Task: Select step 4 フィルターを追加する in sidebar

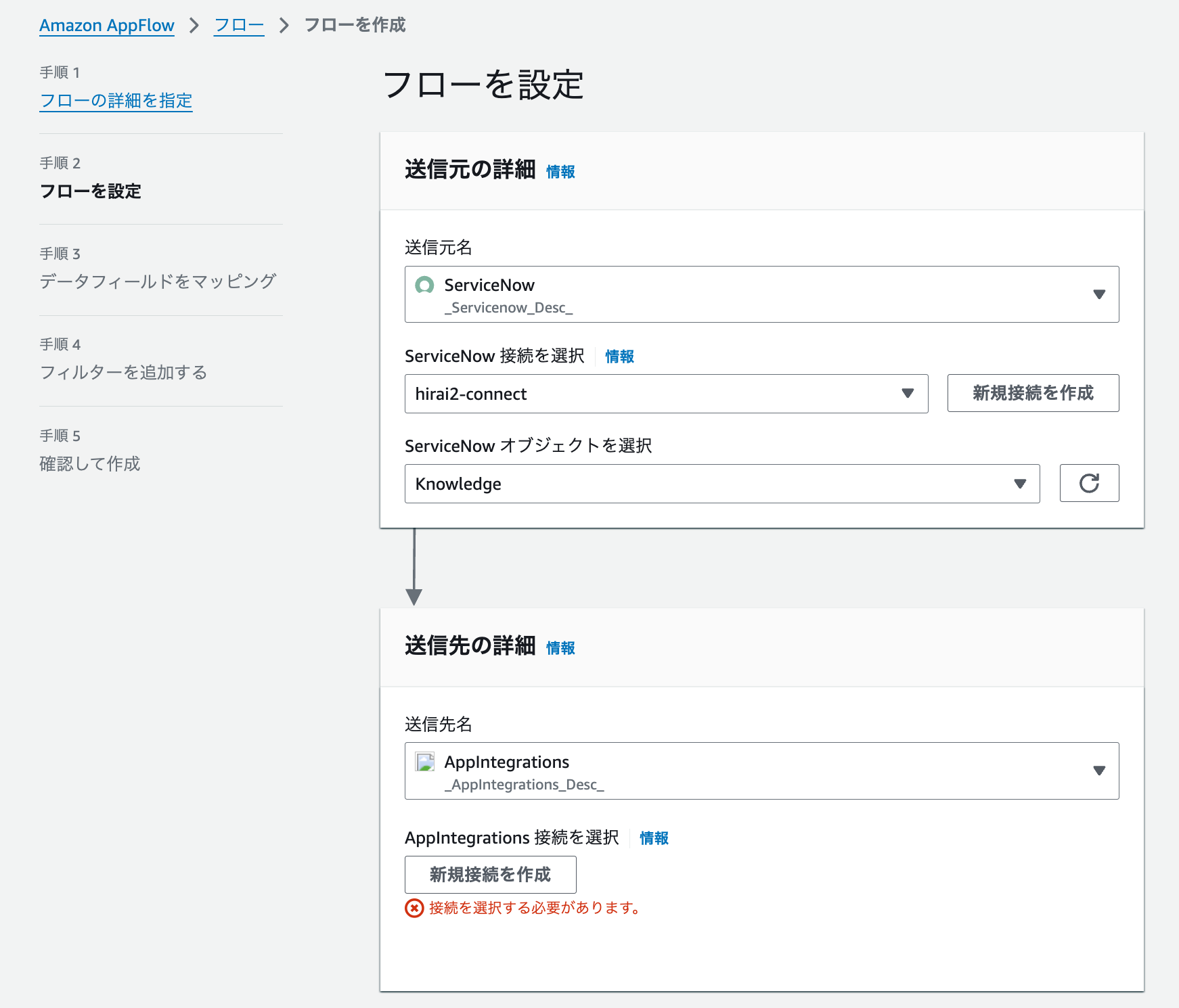Action: click(124, 371)
